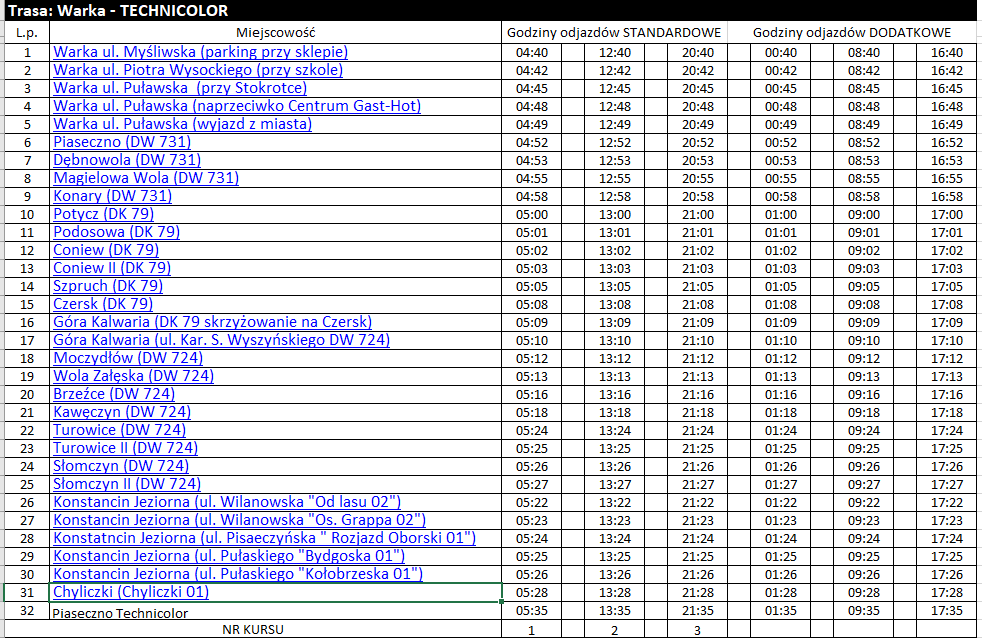982x638 pixels.
Task: Open the Moczydłów (DW 724) link
Action: [128, 358]
